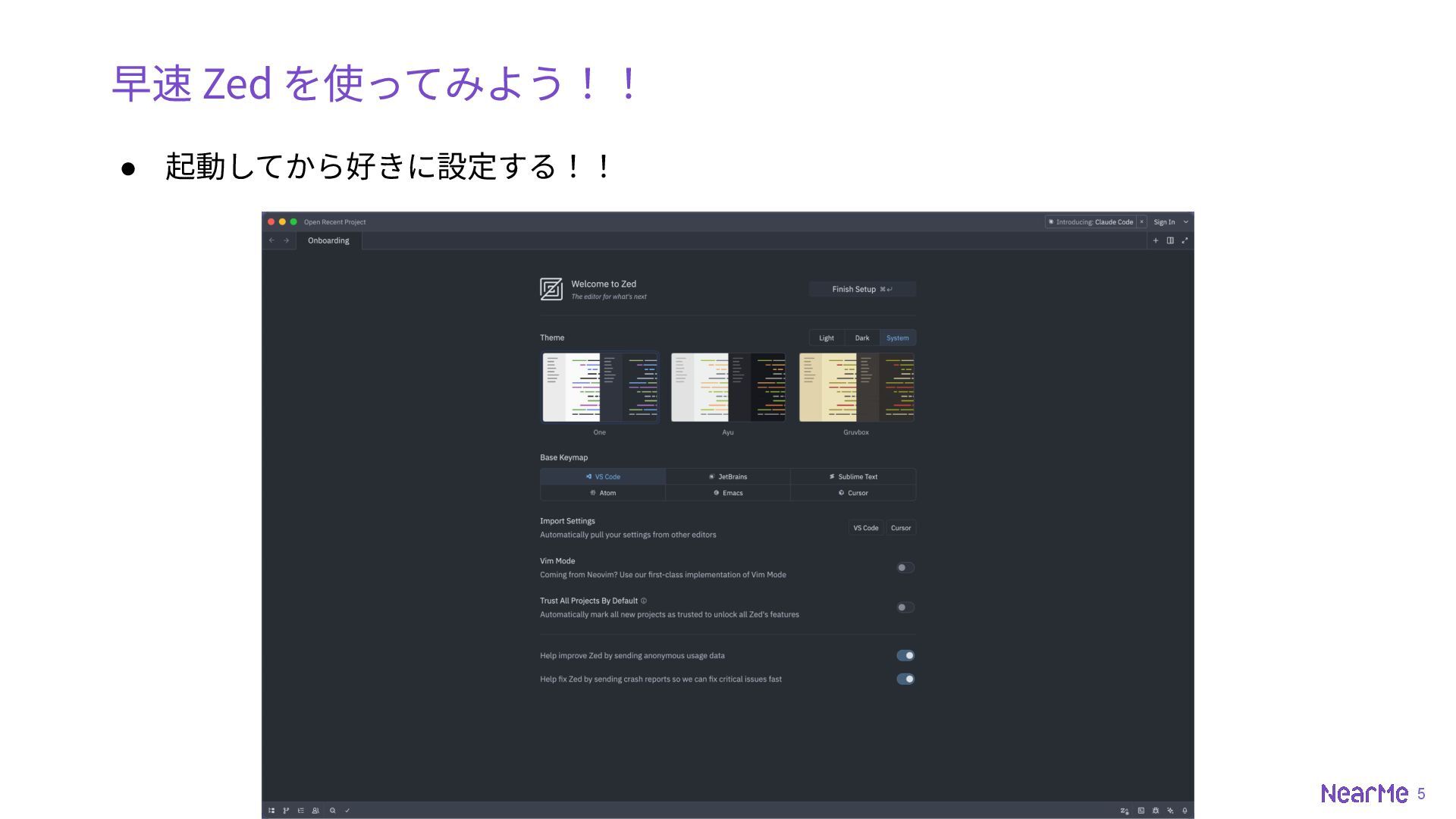1456x819 pixels.
Task: Click the plus icon for new tab
Action: (x=1156, y=240)
